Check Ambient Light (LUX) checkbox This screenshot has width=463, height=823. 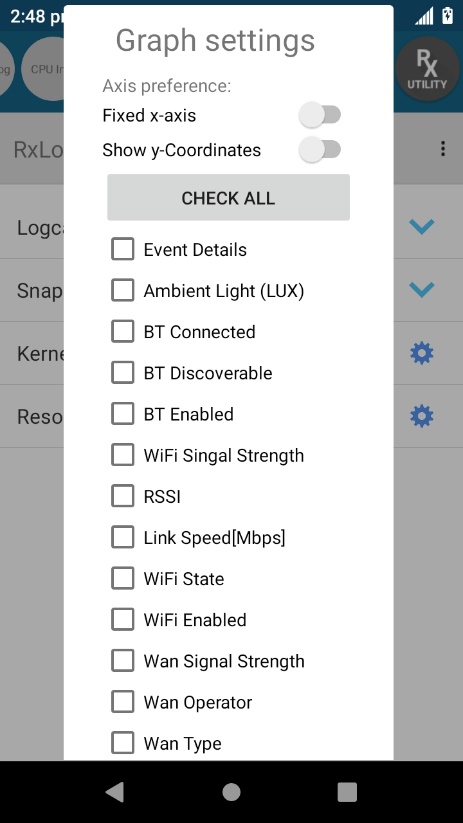click(122, 290)
